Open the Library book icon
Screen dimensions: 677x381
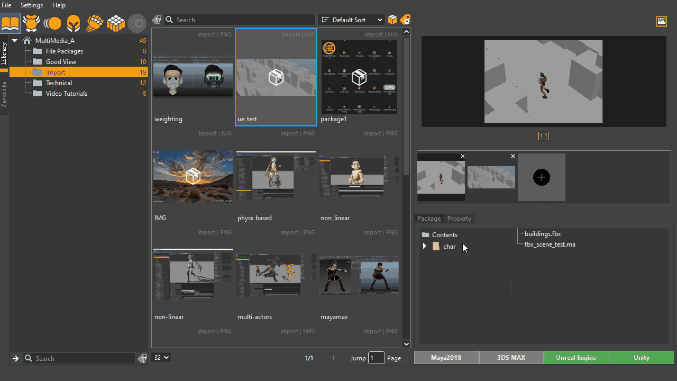tap(10, 22)
